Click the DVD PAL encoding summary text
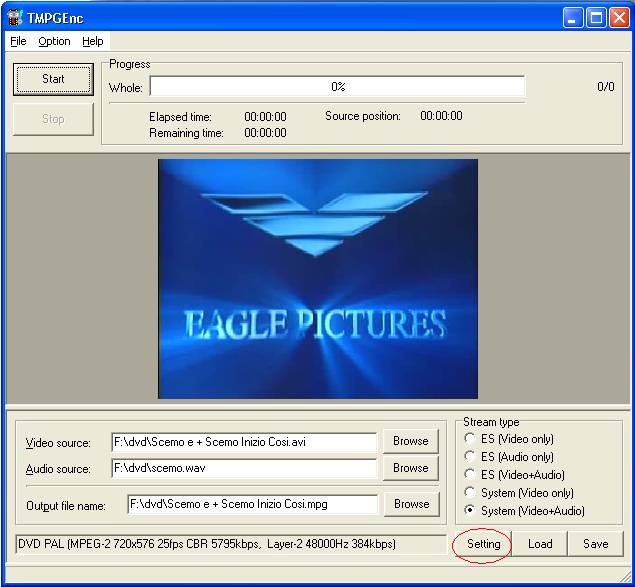 click(207, 544)
